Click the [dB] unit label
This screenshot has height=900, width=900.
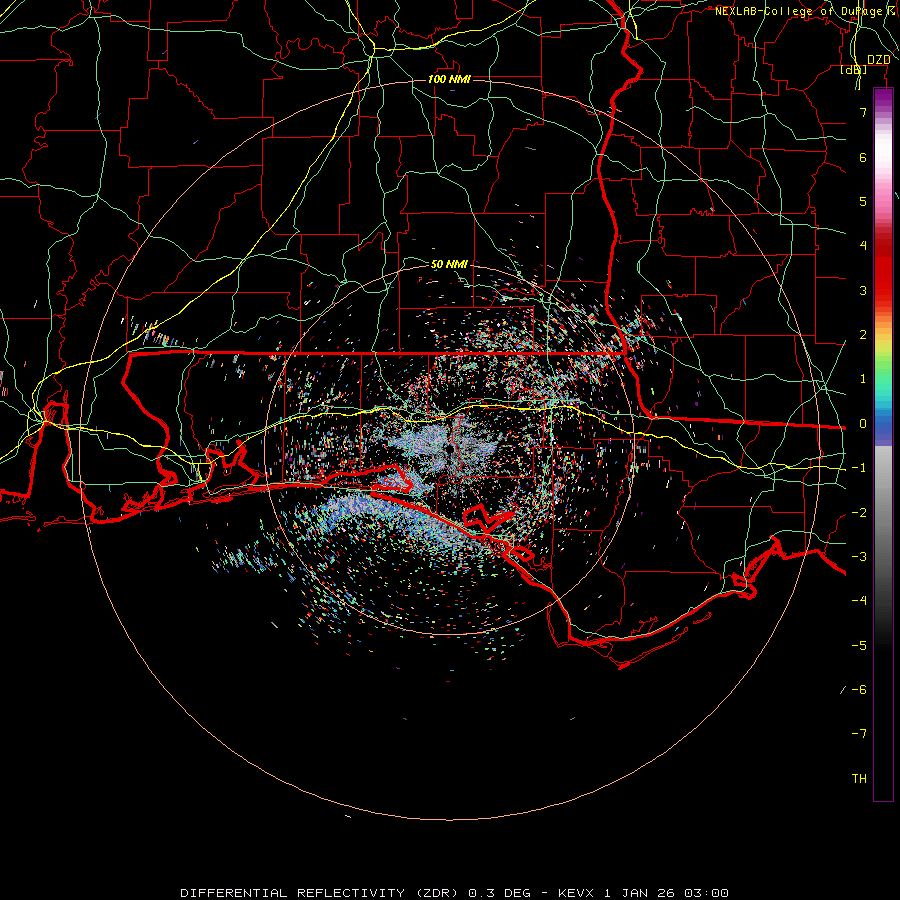(854, 69)
